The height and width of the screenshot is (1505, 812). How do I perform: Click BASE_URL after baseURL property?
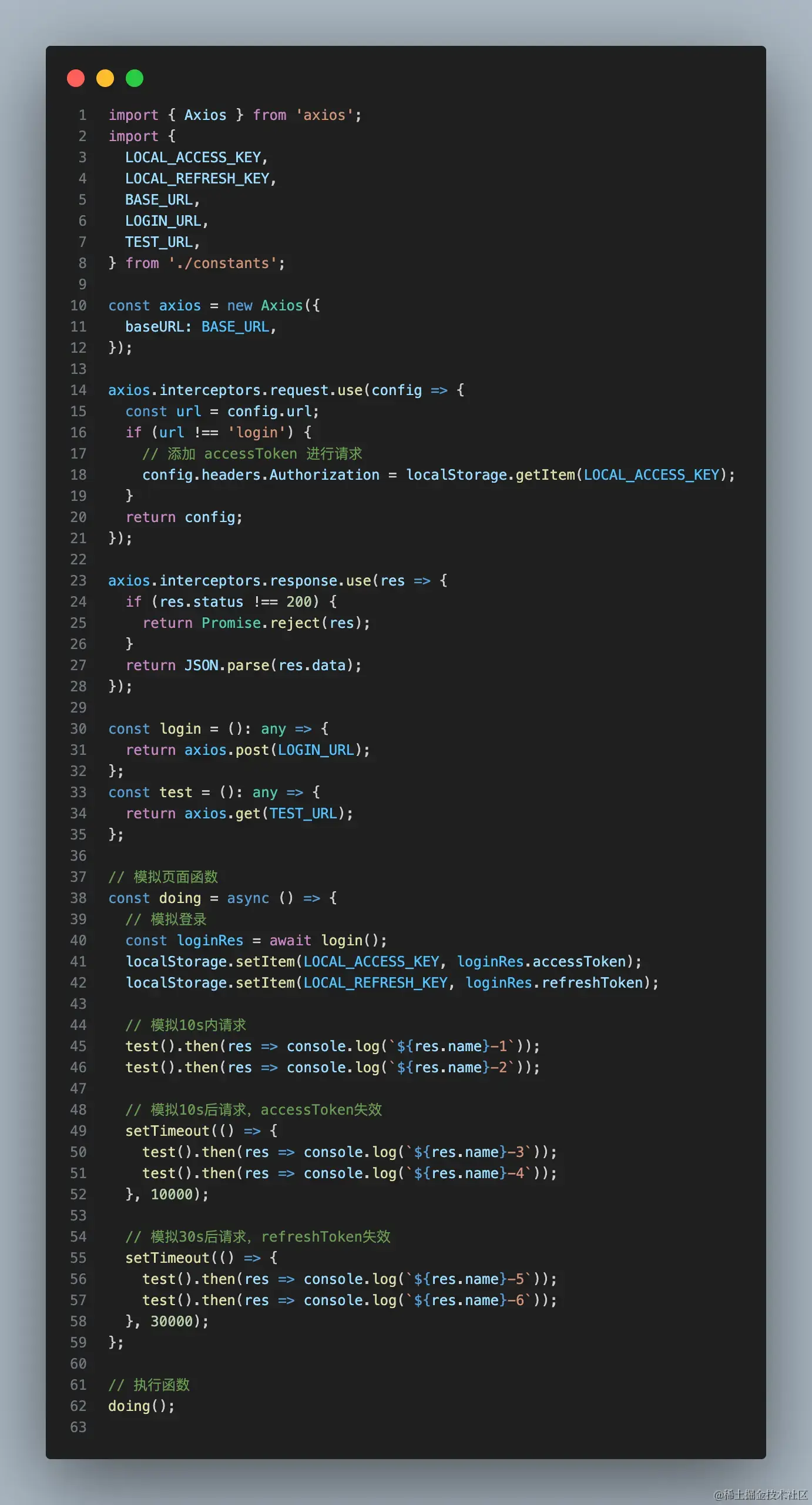point(235,327)
